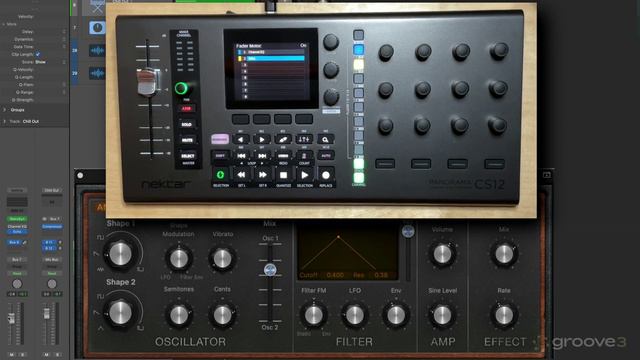The height and width of the screenshot is (360, 640).
Task: Click the small right arrow button on CS12
Action: [x=262, y=140]
